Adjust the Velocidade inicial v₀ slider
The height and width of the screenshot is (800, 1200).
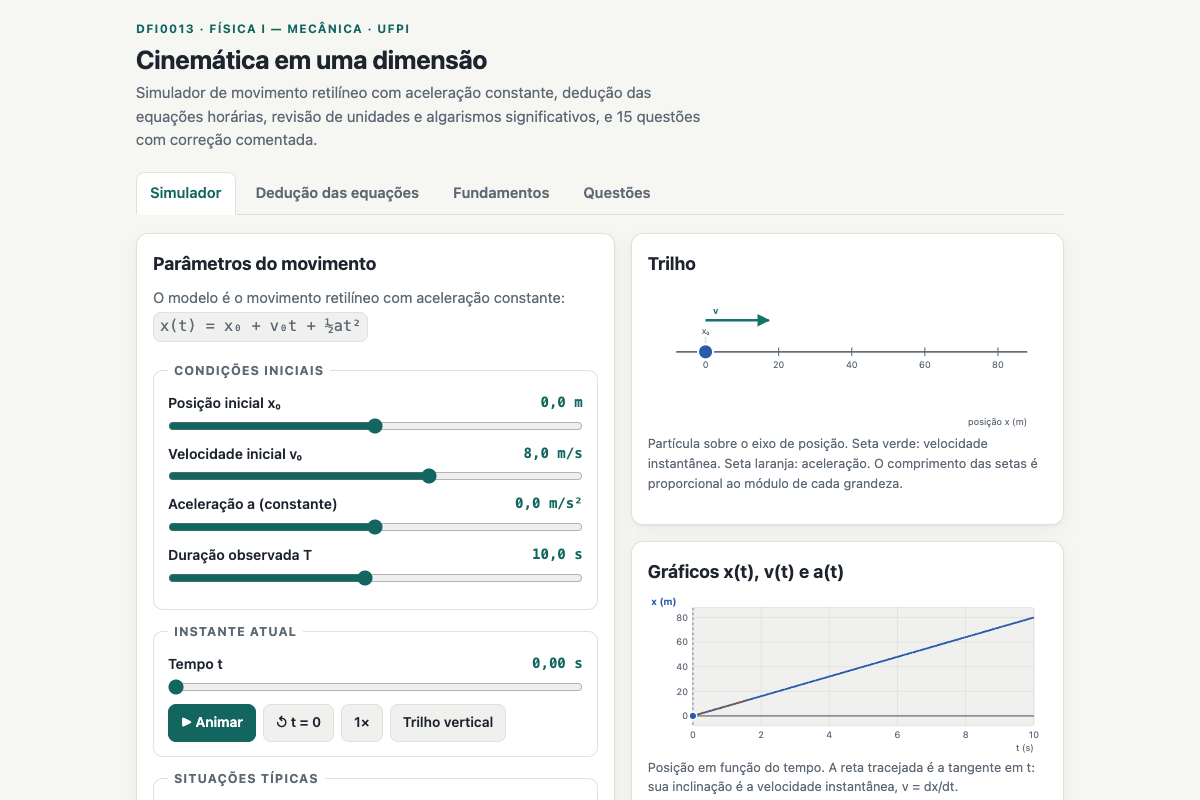click(x=375, y=476)
